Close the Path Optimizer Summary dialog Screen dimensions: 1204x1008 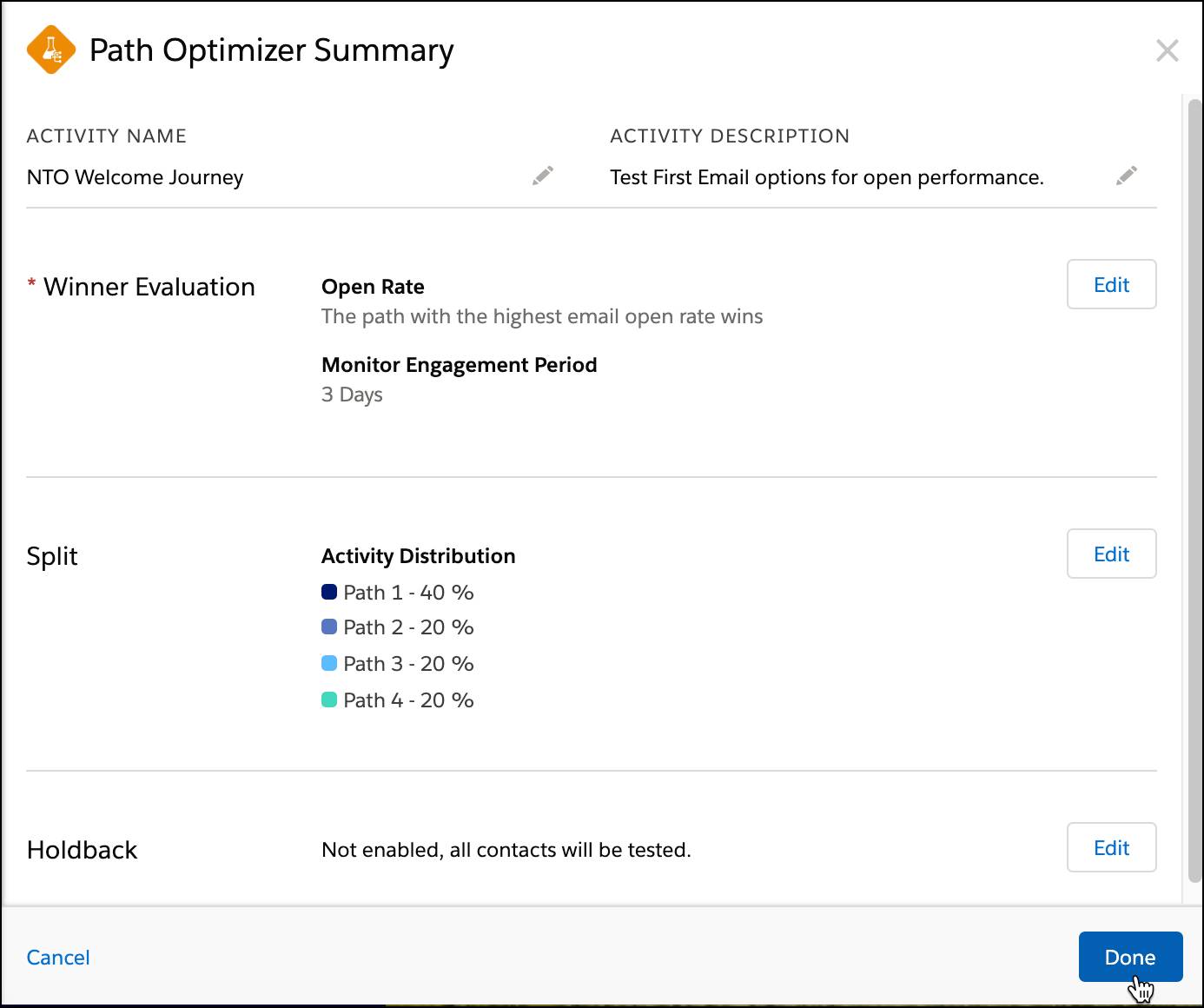[1167, 50]
